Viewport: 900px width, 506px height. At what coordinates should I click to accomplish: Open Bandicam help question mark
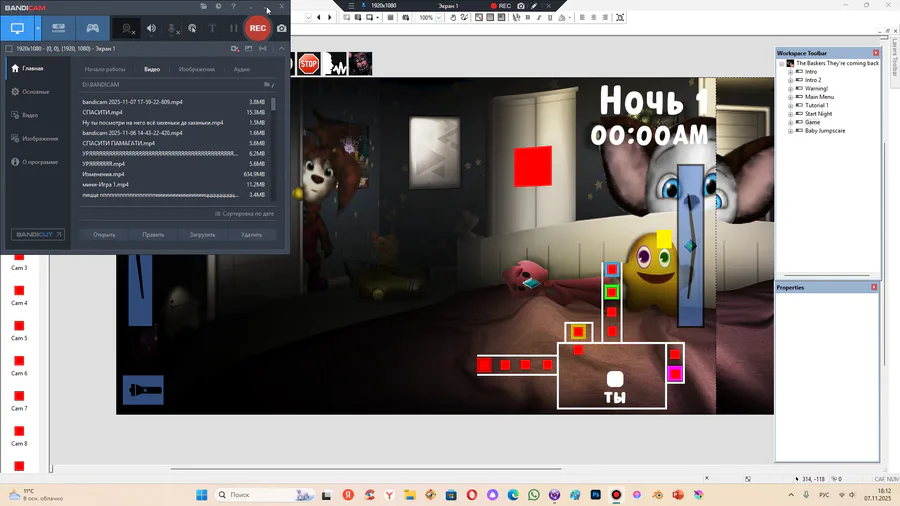tap(234, 6)
